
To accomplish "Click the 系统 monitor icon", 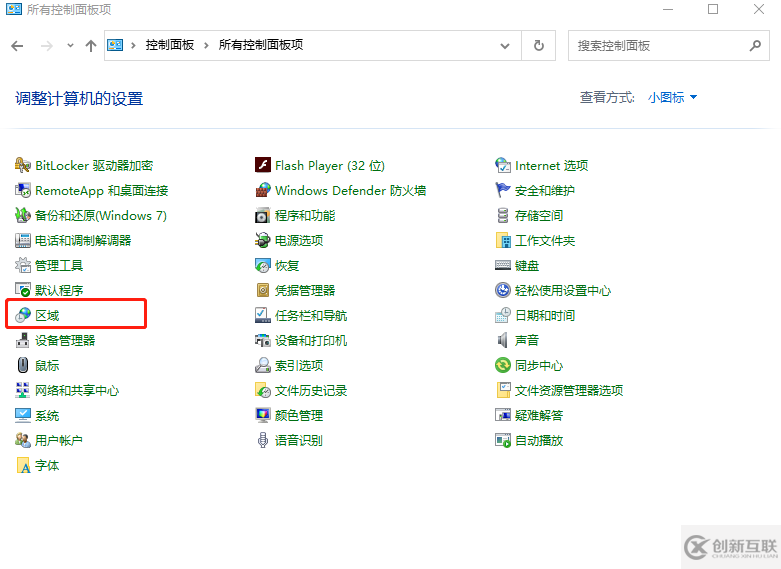I will [x=22, y=415].
